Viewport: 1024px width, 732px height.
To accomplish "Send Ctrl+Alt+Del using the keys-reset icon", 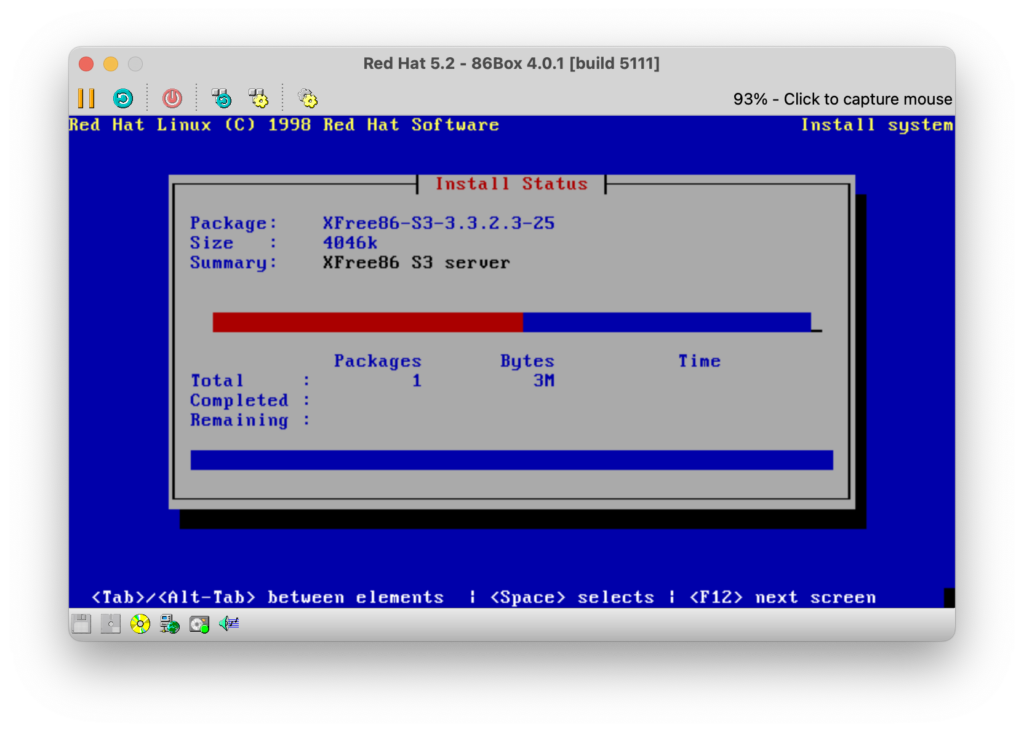I will [x=222, y=99].
